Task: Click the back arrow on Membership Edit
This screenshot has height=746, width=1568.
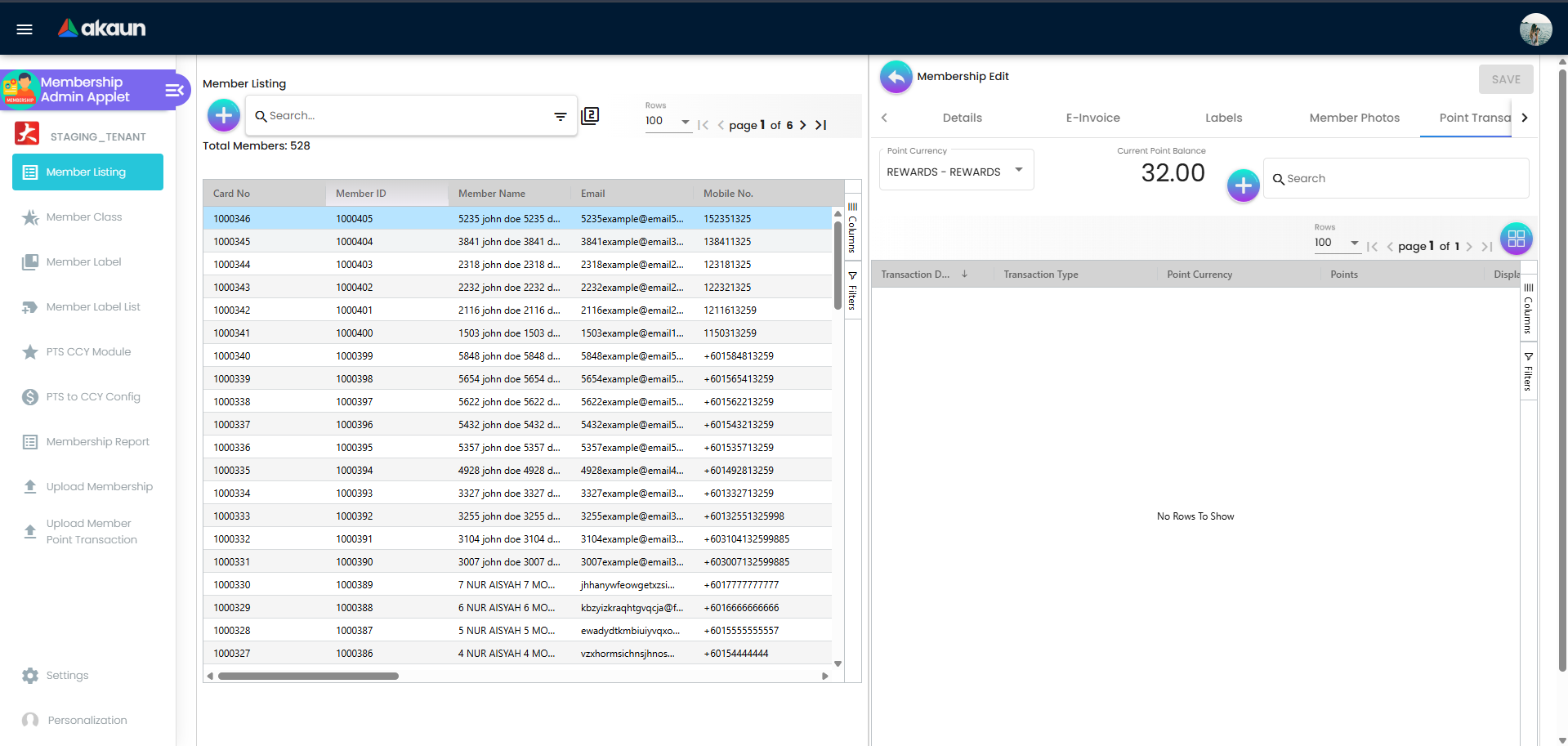Action: (x=896, y=76)
